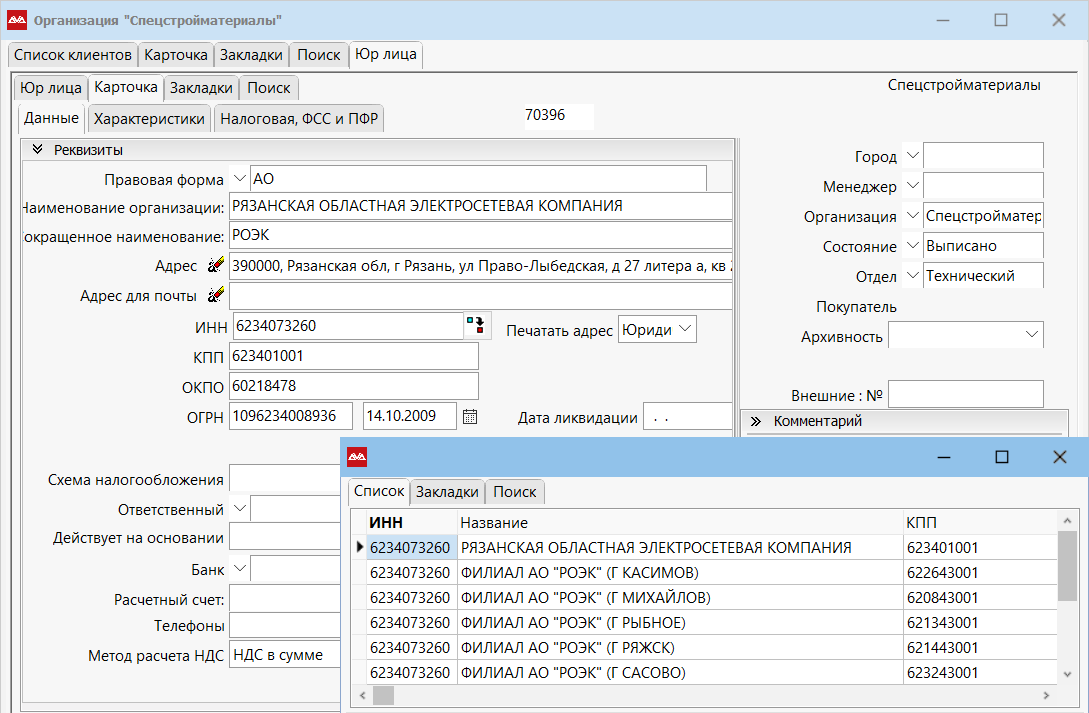Select Список tab in popup window
Image resolution: width=1089 pixels, height=713 pixels.
379,491
